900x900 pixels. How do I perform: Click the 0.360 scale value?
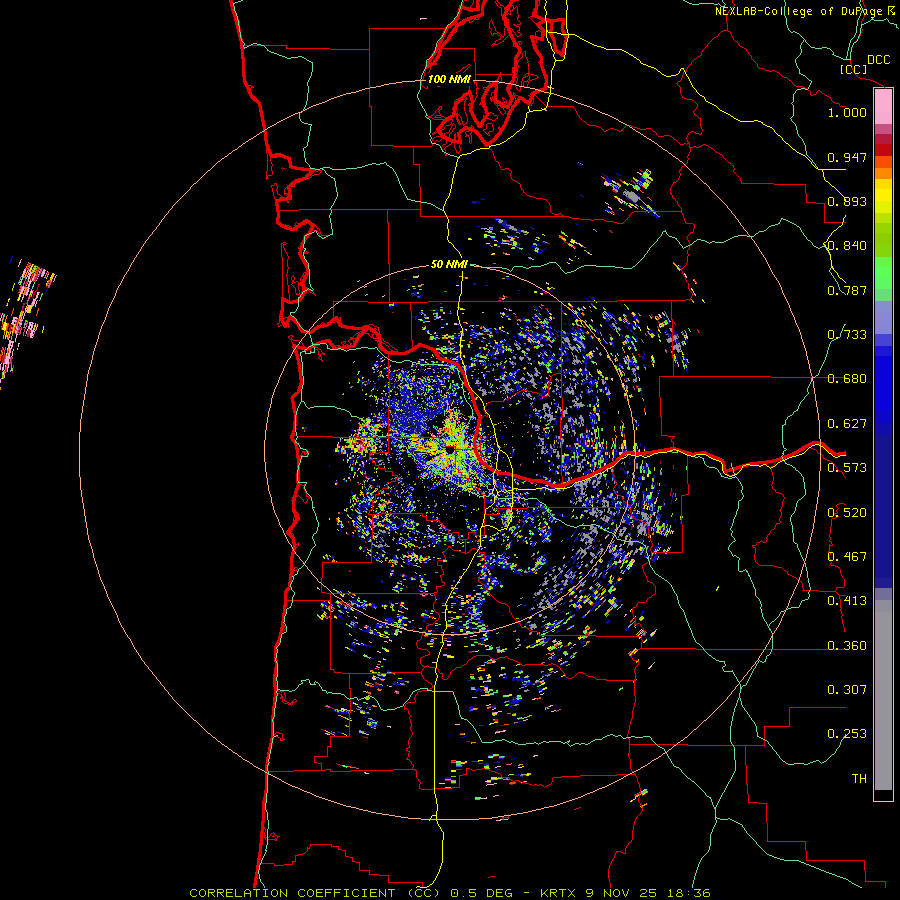(x=847, y=646)
